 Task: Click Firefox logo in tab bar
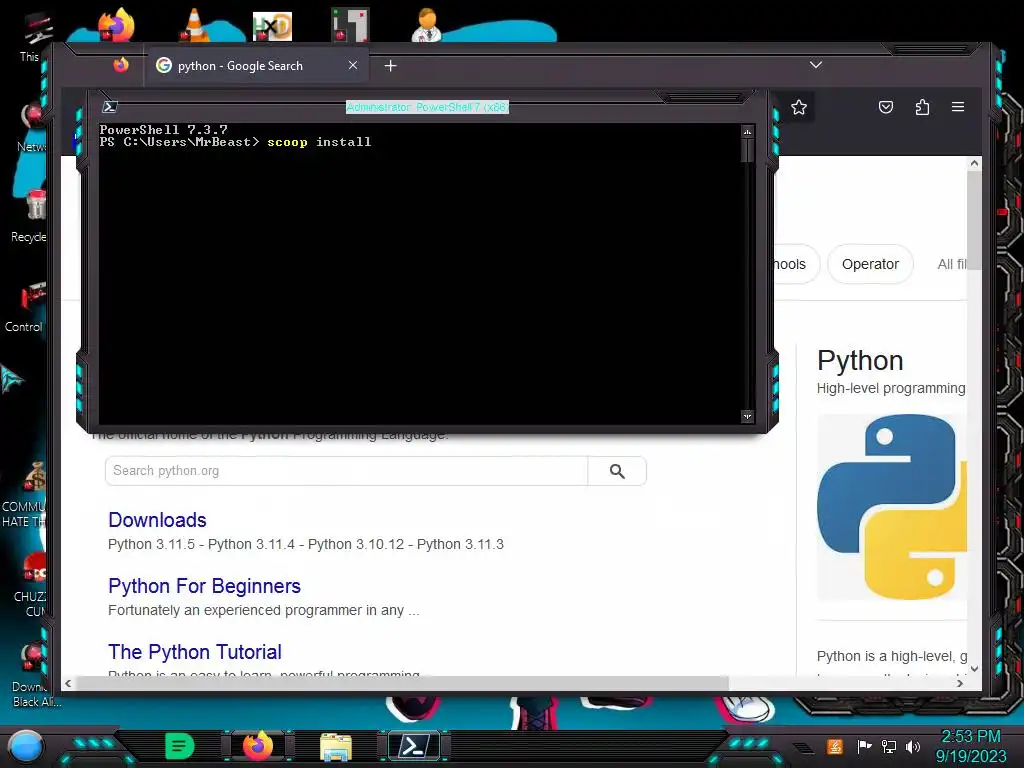coord(121,65)
